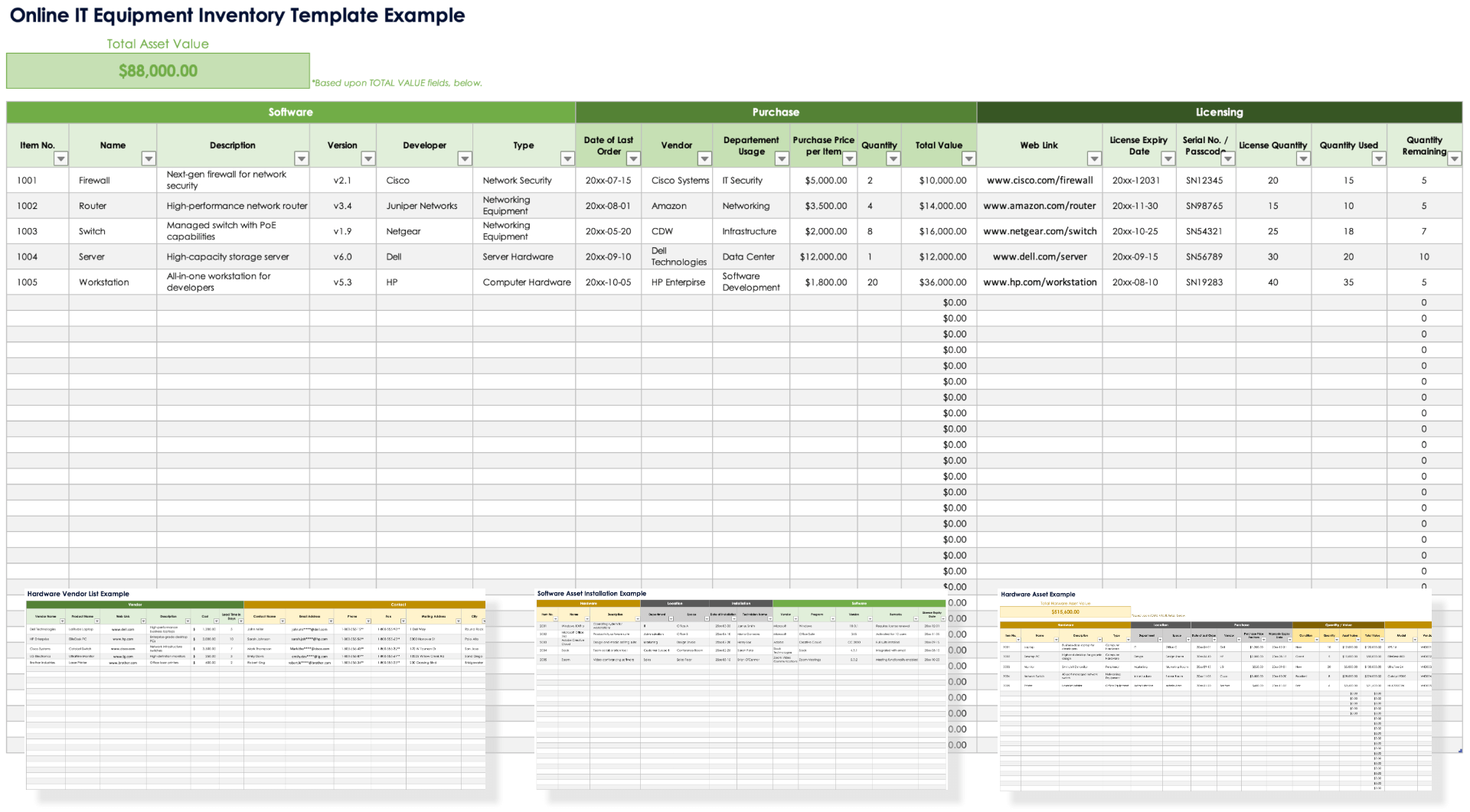
Task: Open the Total Value filter dropdown
Action: click(x=969, y=158)
